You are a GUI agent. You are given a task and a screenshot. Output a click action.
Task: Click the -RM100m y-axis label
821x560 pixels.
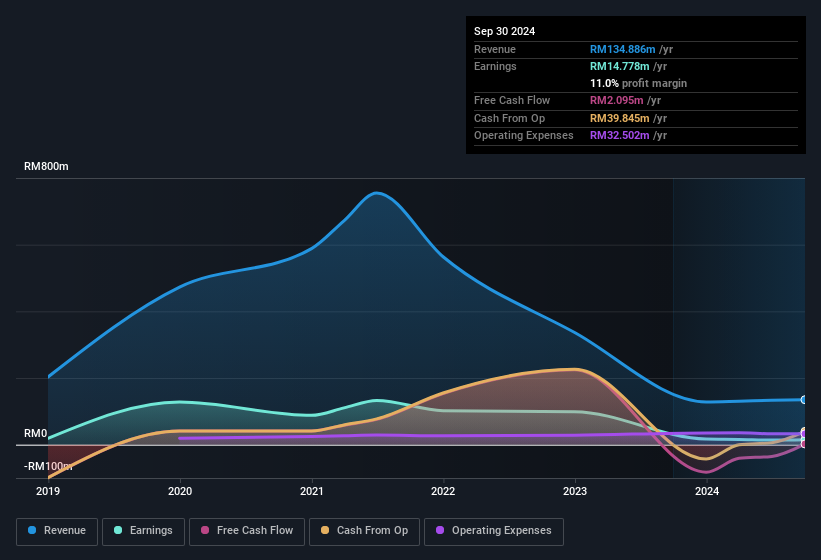(48, 466)
